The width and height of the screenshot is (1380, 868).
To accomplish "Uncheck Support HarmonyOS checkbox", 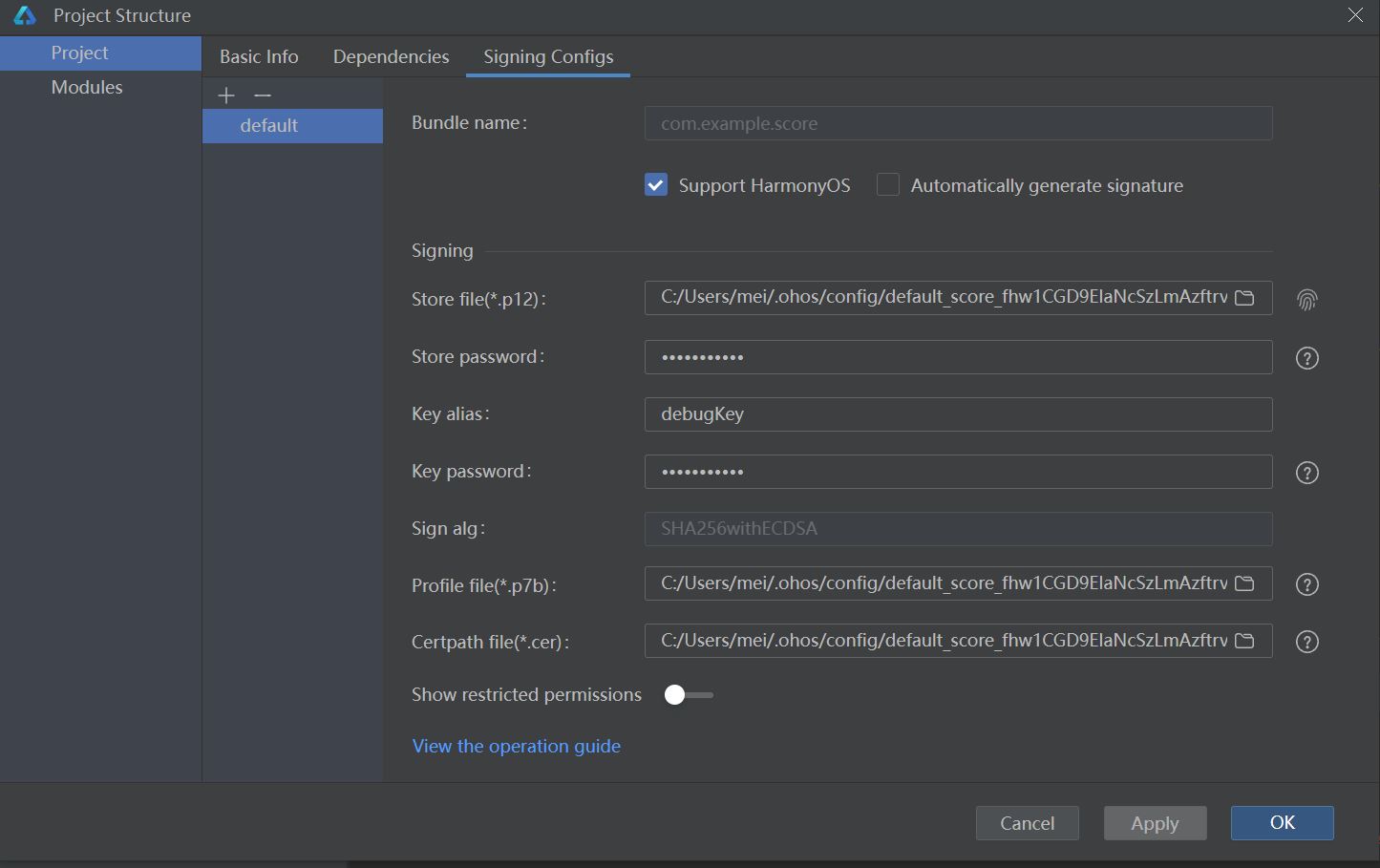I will (656, 185).
